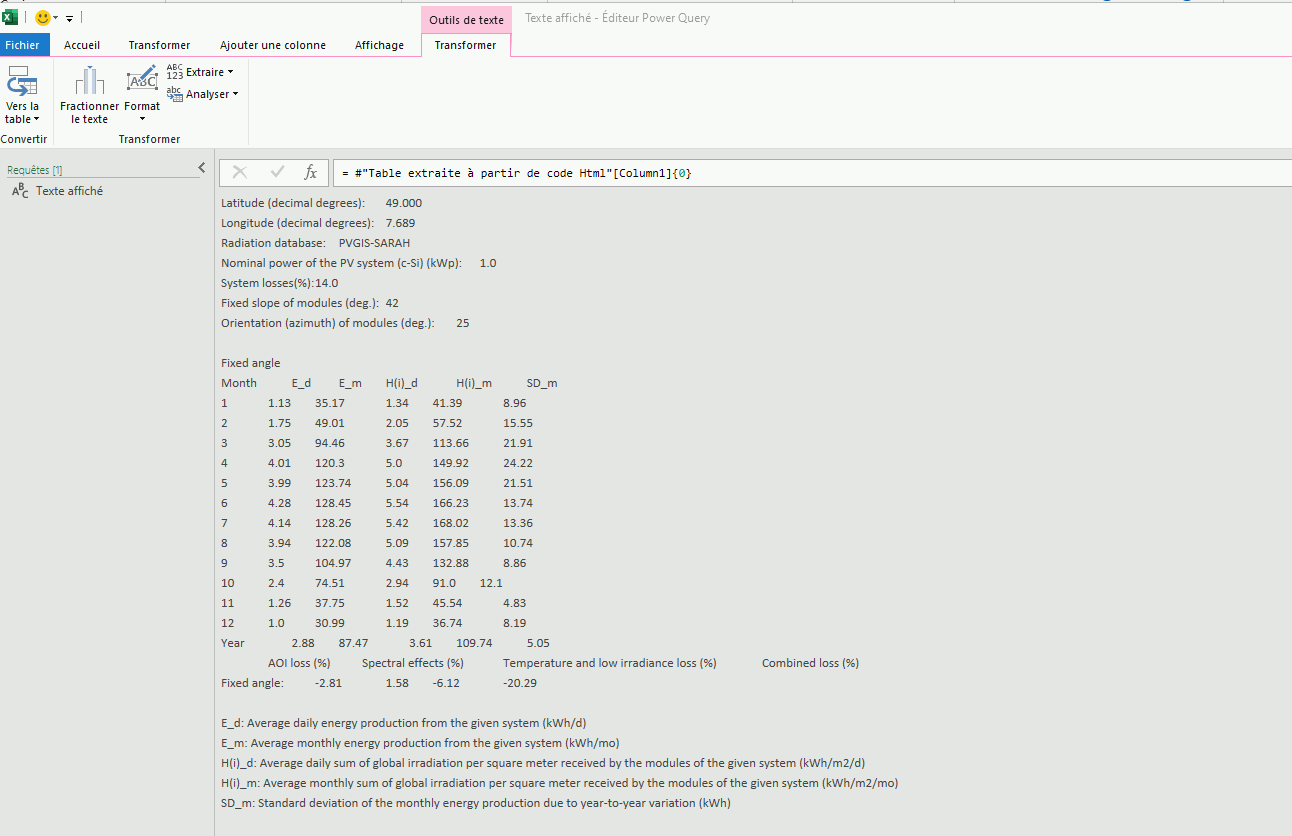Cancel formula edit with the X icon

tap(240, 173)
